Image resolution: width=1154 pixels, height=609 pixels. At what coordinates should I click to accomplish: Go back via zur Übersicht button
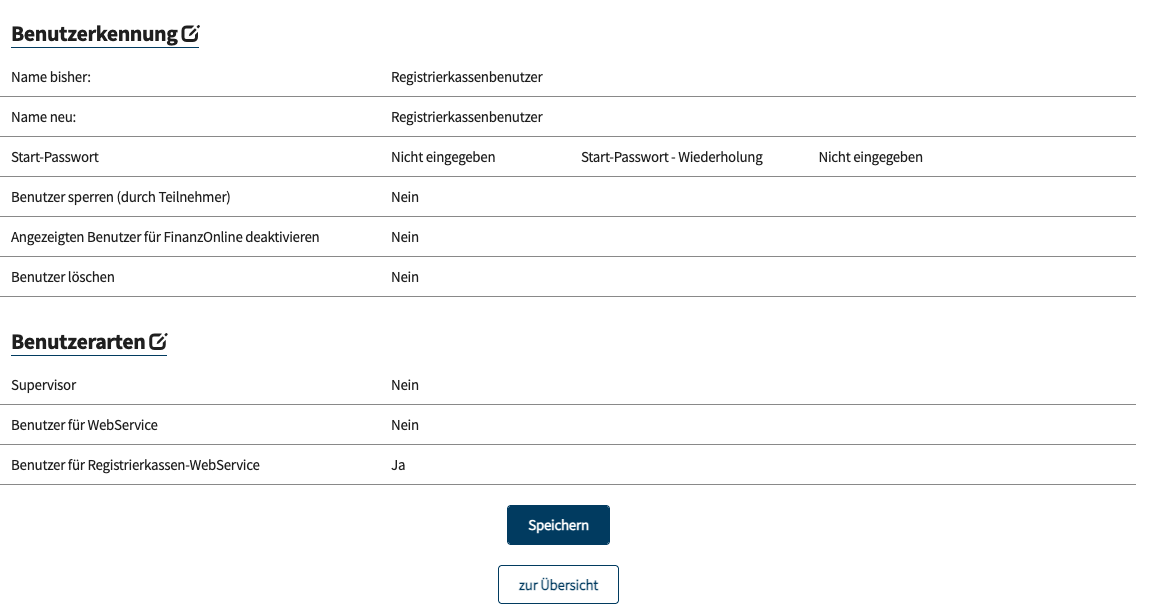[x=558, y=585]
